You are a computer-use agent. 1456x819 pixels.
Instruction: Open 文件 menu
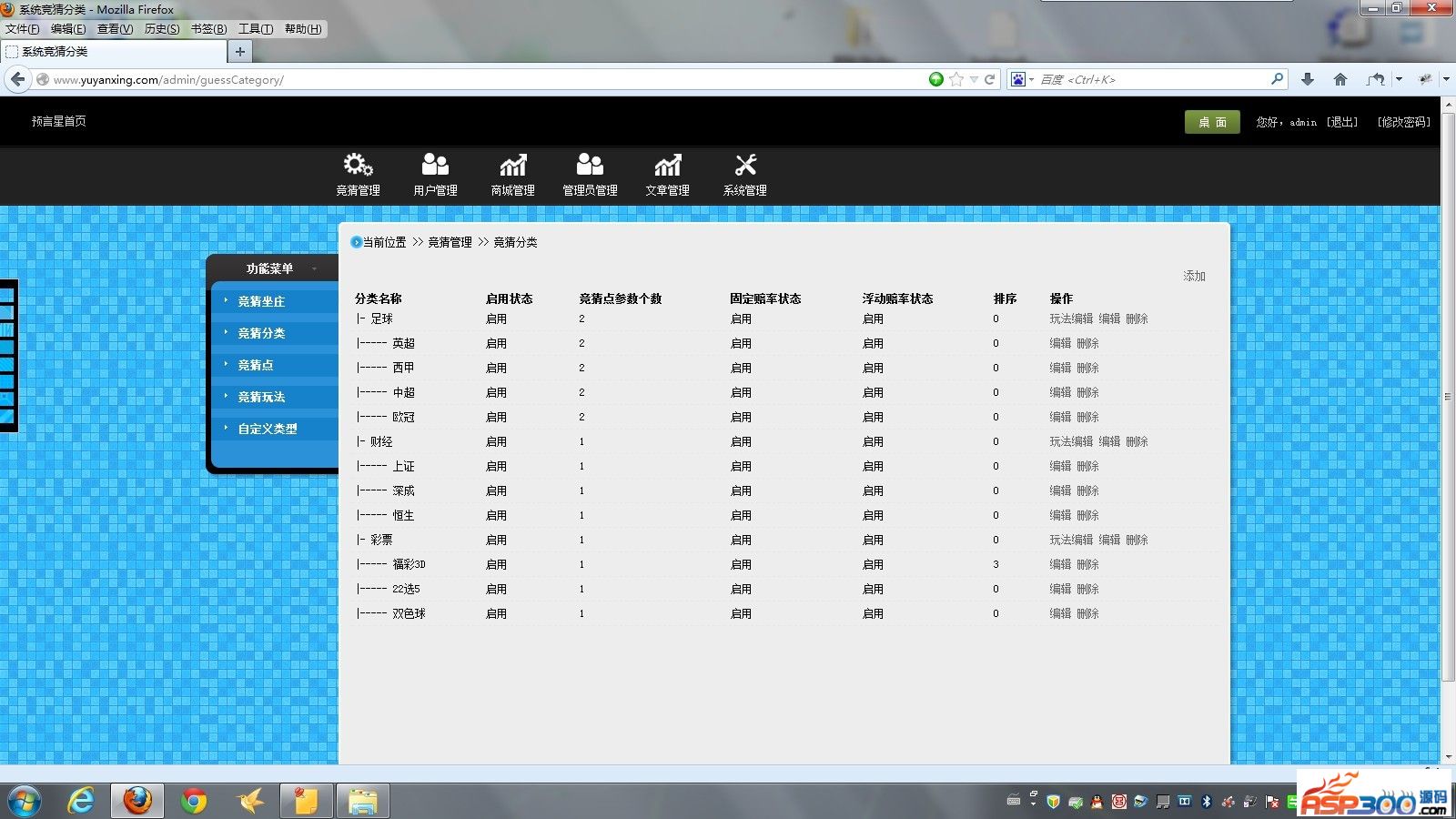(23, 29)
